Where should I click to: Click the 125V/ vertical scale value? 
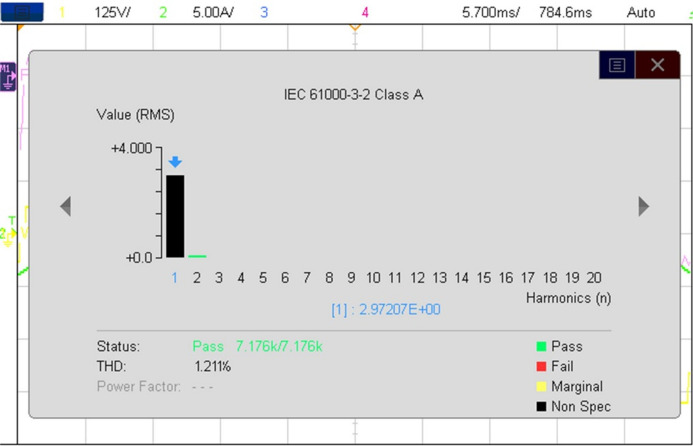(112, 12)
